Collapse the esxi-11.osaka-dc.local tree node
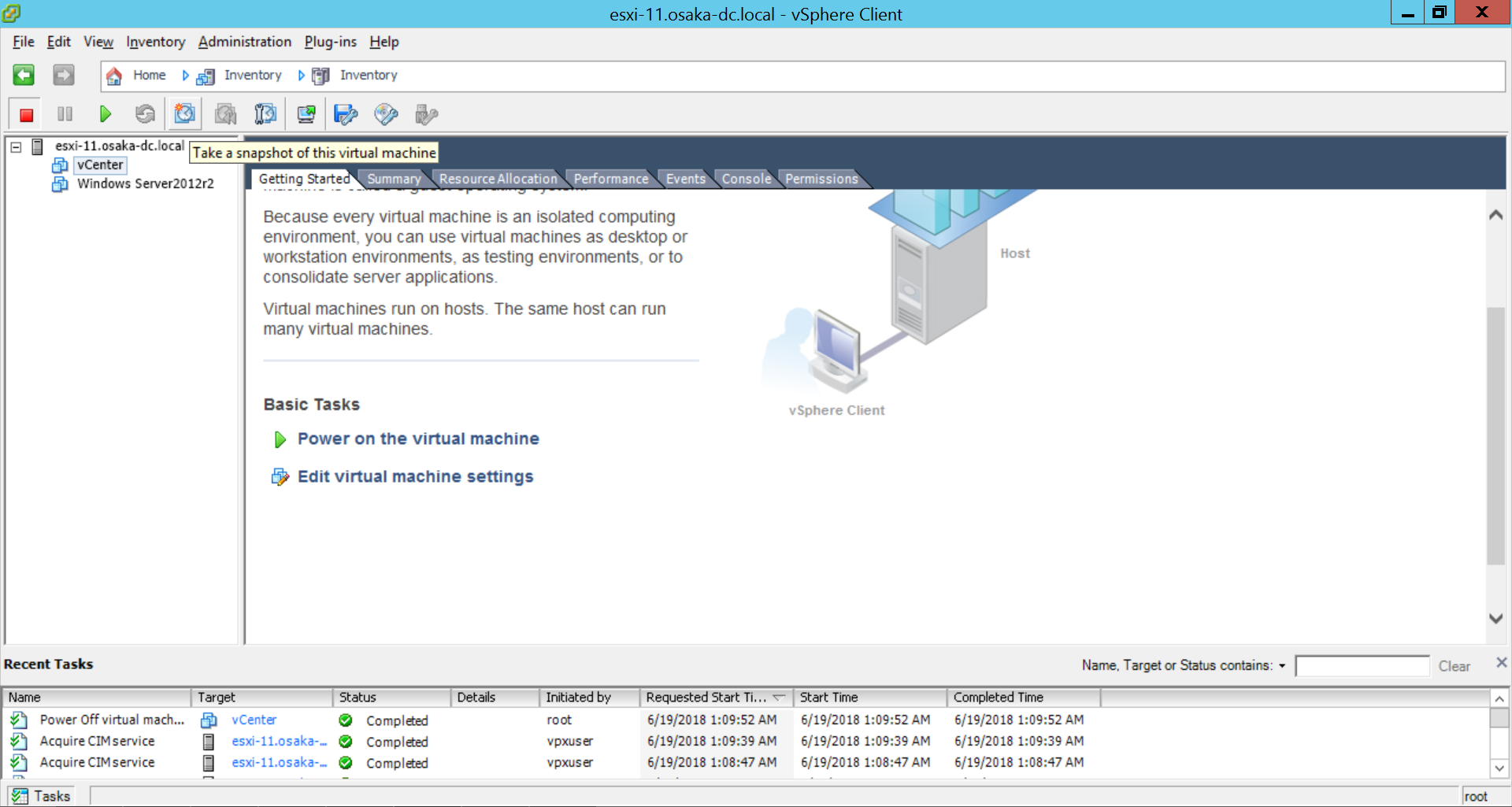The width and height of the screenshot is (1512, 807). tap(16, 147)
